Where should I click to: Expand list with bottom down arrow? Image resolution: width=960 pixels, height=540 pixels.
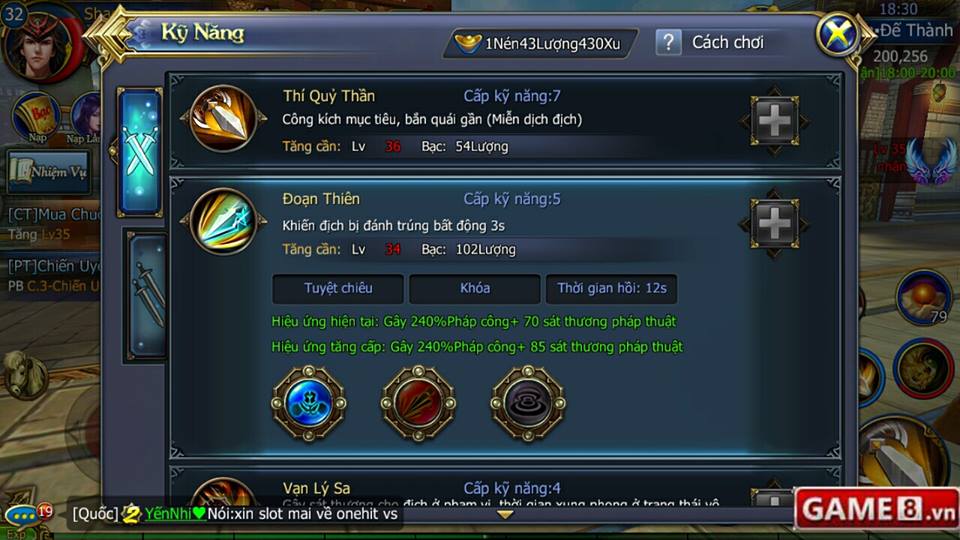click(x=505, y=515)
